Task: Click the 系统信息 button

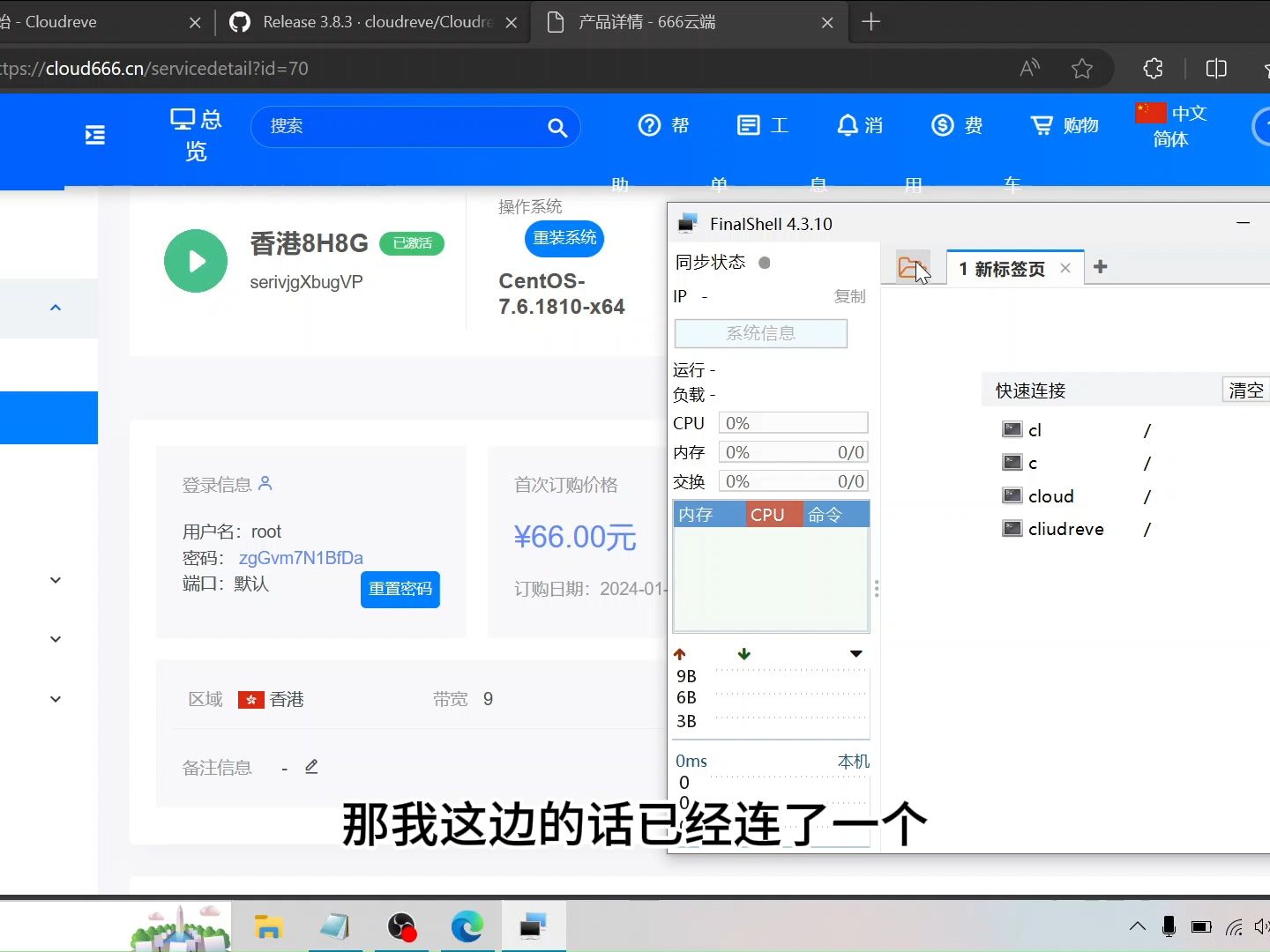Action: click(x=760, y=333)
